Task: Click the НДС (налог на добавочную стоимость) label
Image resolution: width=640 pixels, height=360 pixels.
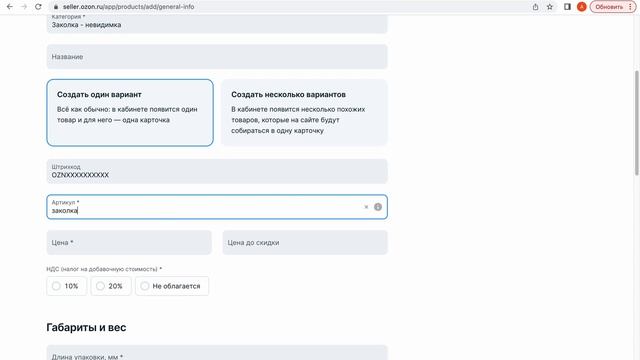Action: point(104,269)
